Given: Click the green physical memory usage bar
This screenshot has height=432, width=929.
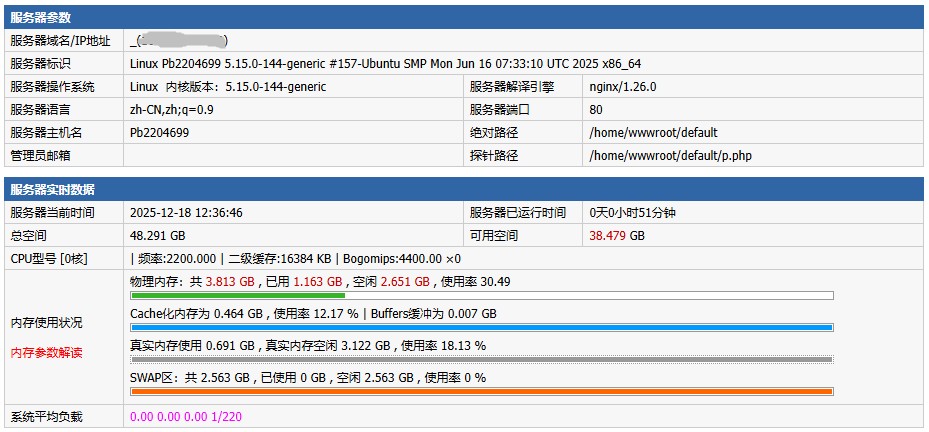Looking at the screenshot, I should (238, 295).
